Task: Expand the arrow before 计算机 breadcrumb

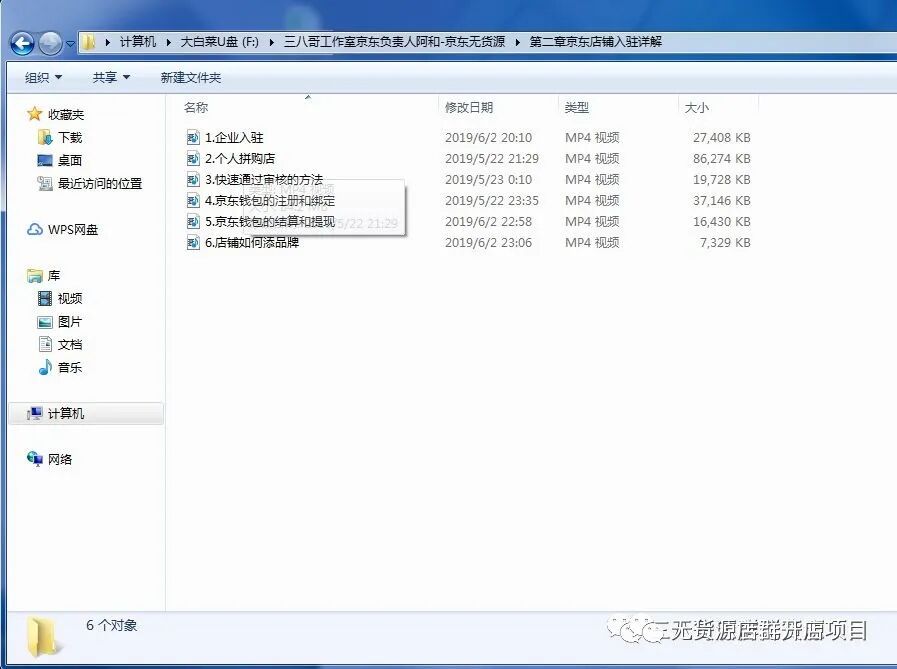Action: click(x=108, y=42)
